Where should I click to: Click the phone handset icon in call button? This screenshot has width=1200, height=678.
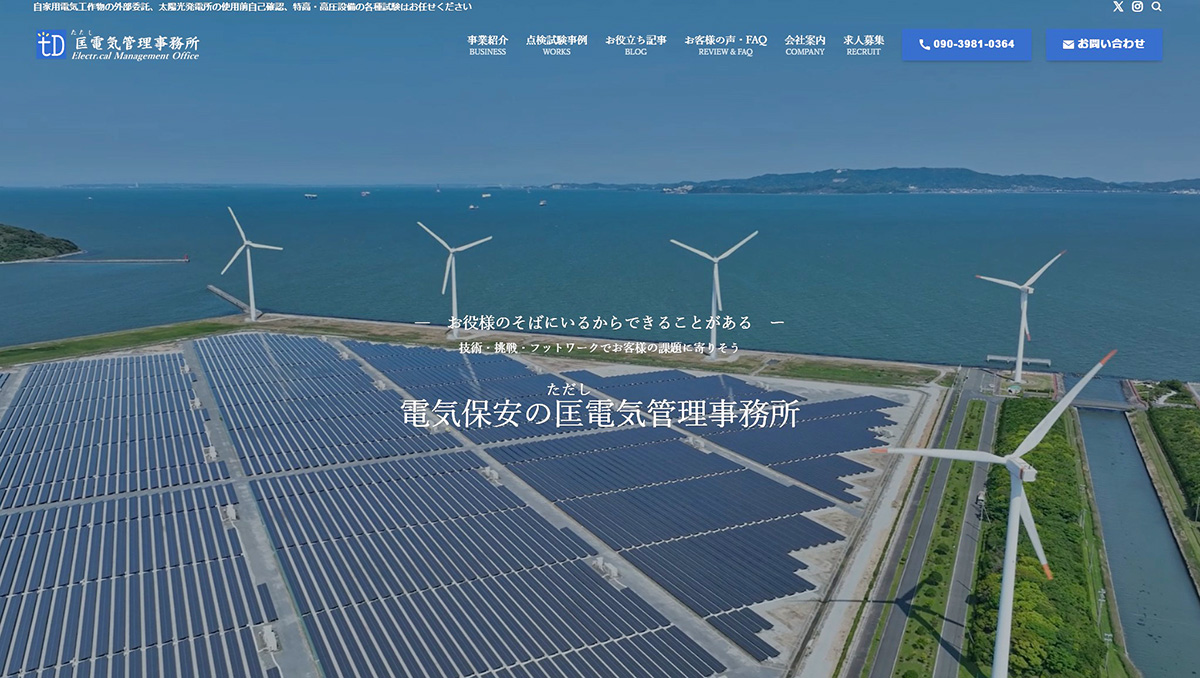(x=924, y=45)
